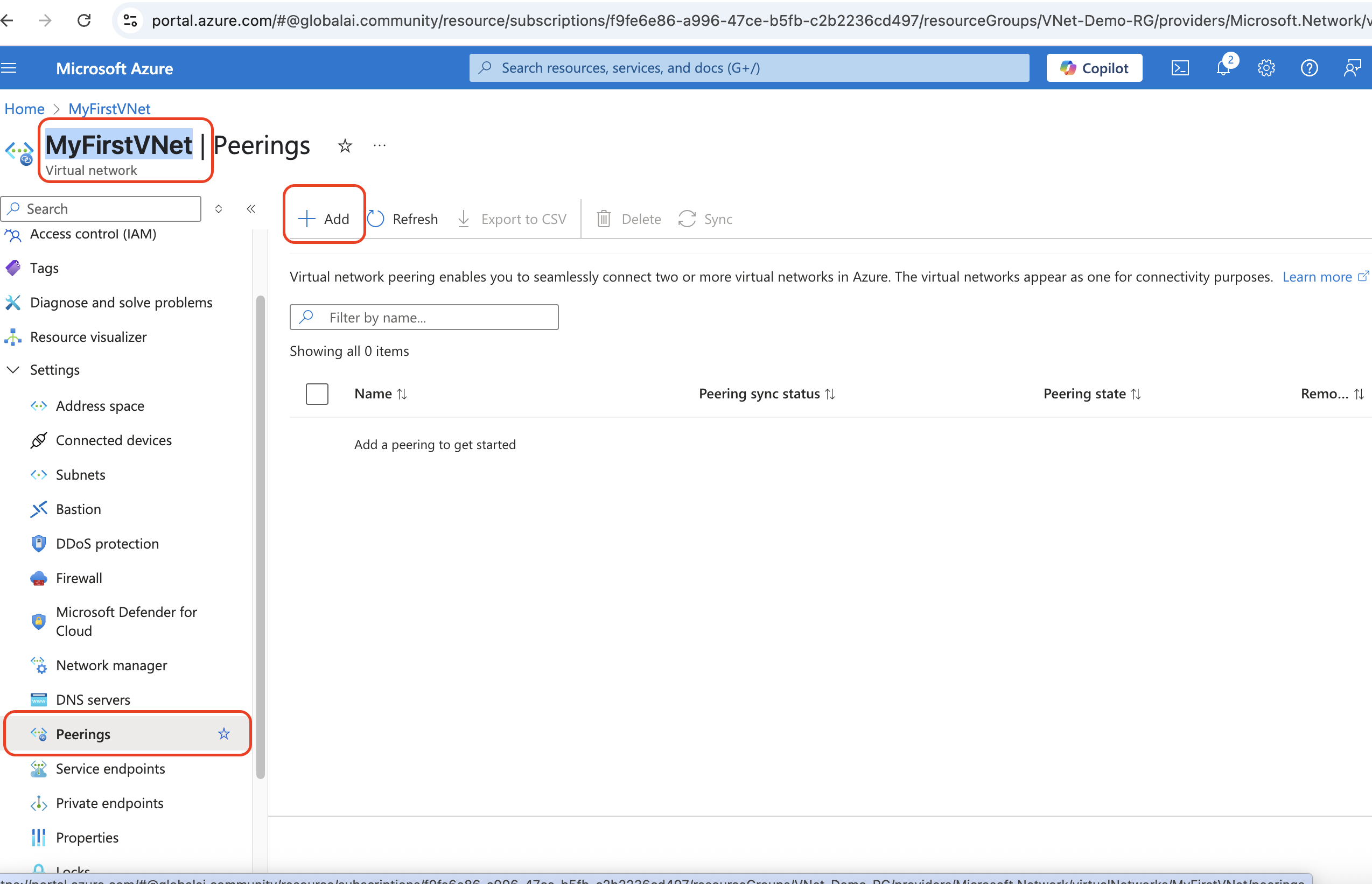
Task: Click the select-all checkbox in table header
Action: click(x=317, y=394)
